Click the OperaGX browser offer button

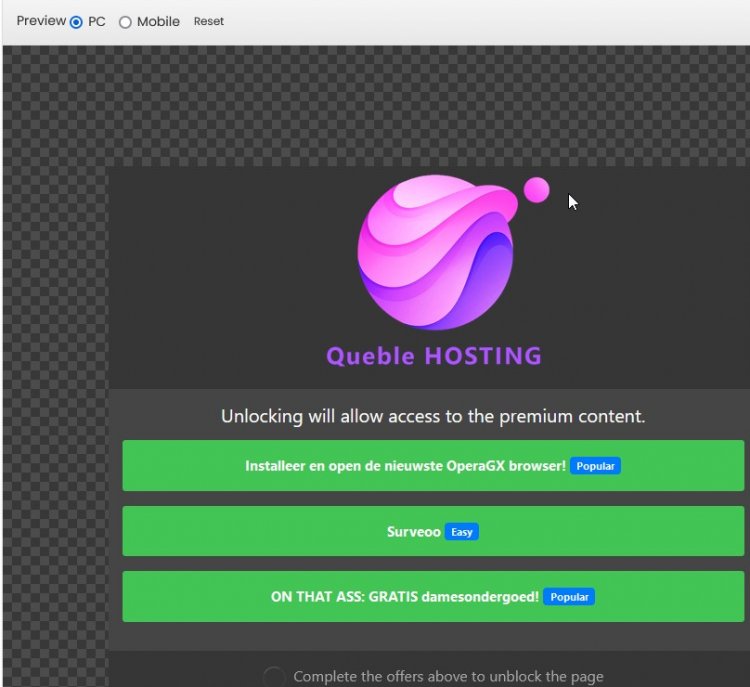coord(433,465)
